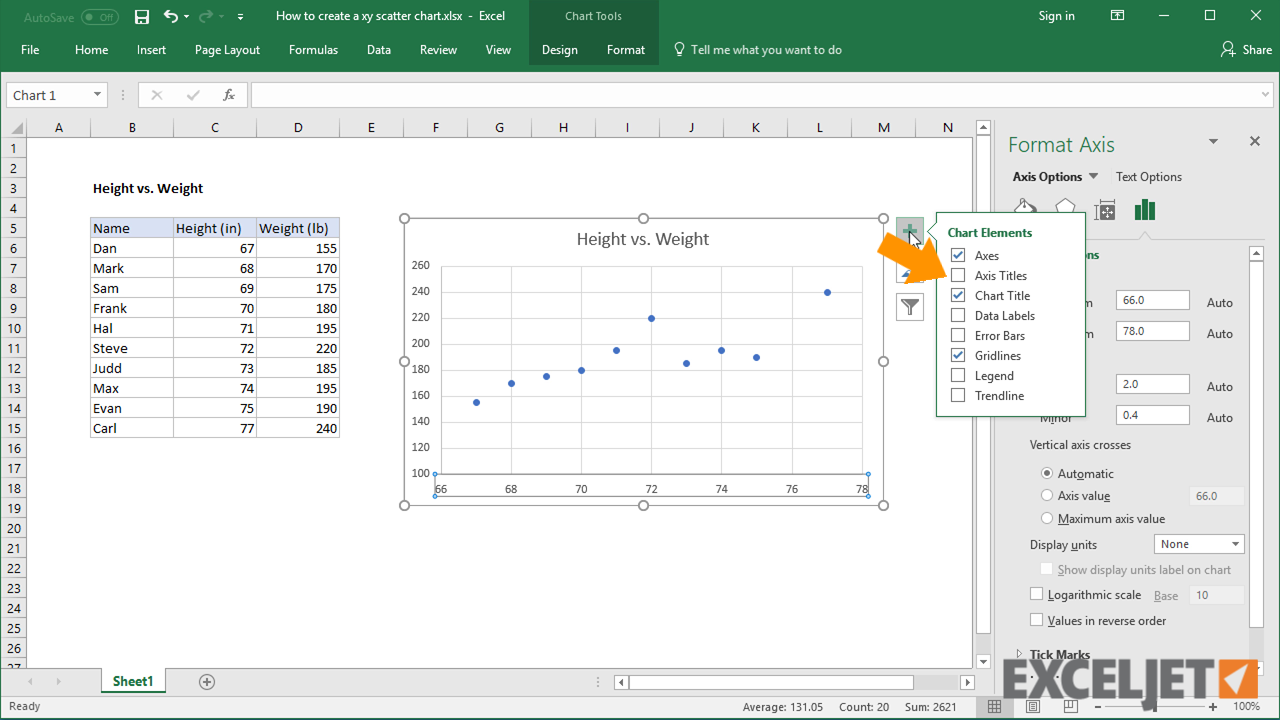This screenshot has width=1280, height=720.
Task: Check the Trendline chart element
Action: coord(958,395)
